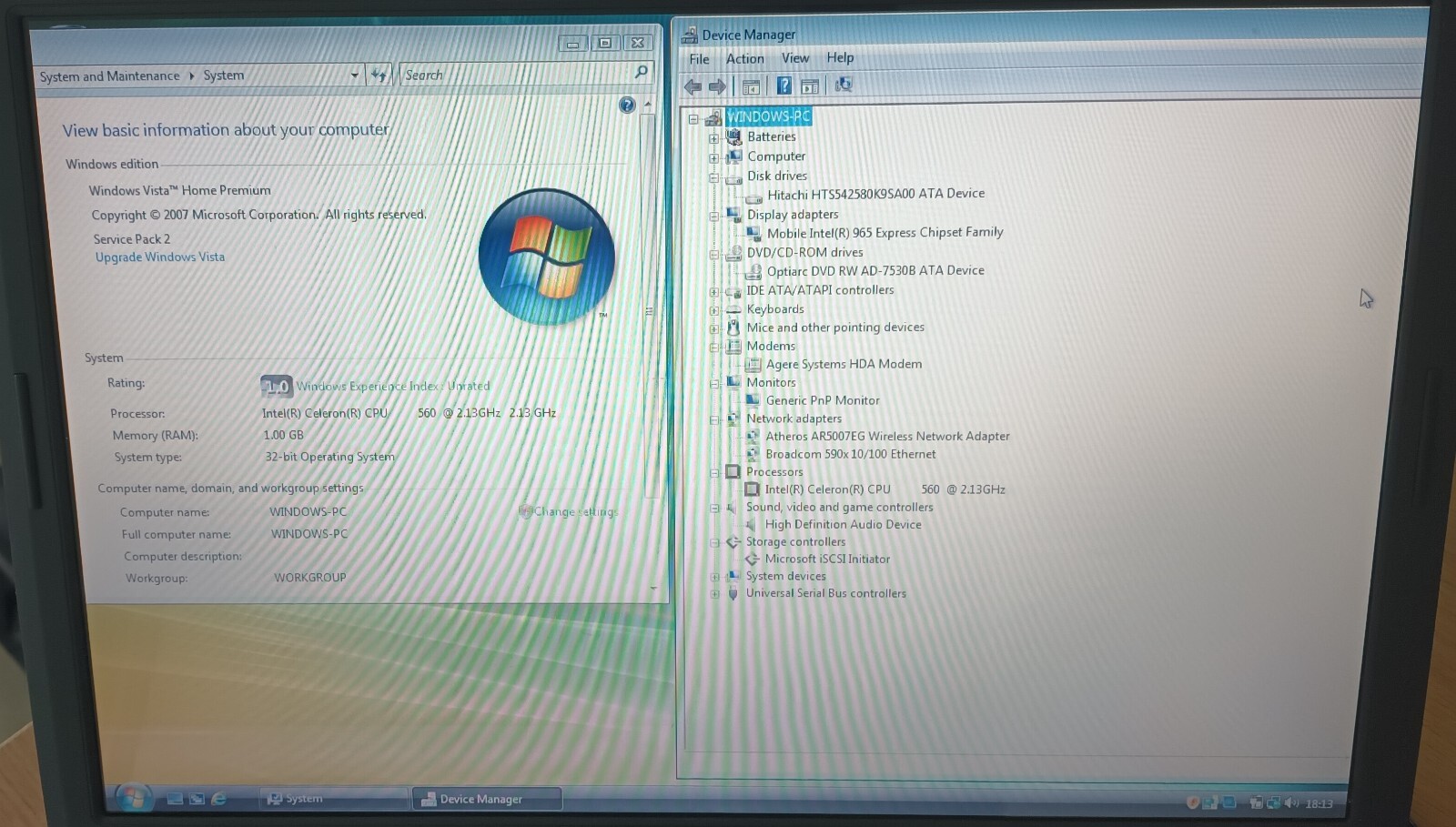
Task: Expand the Batteries category
Action: 714,138
